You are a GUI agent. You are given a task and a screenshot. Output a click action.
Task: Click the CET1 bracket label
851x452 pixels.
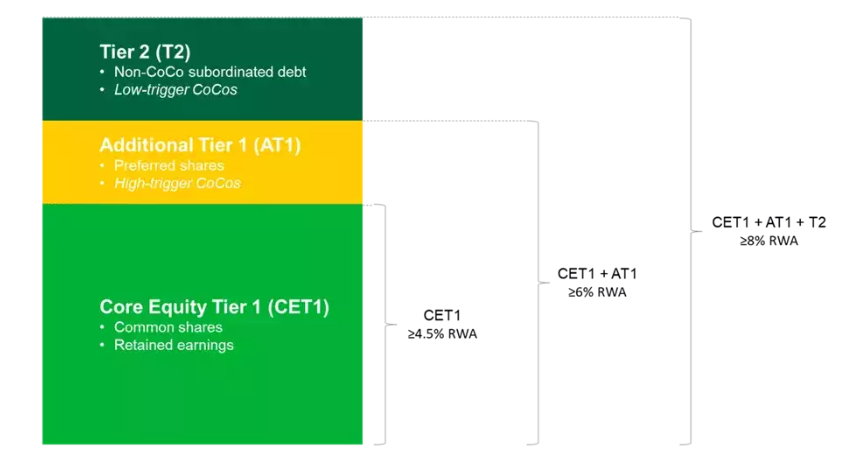pyautogui.click(x=442, y=315)
